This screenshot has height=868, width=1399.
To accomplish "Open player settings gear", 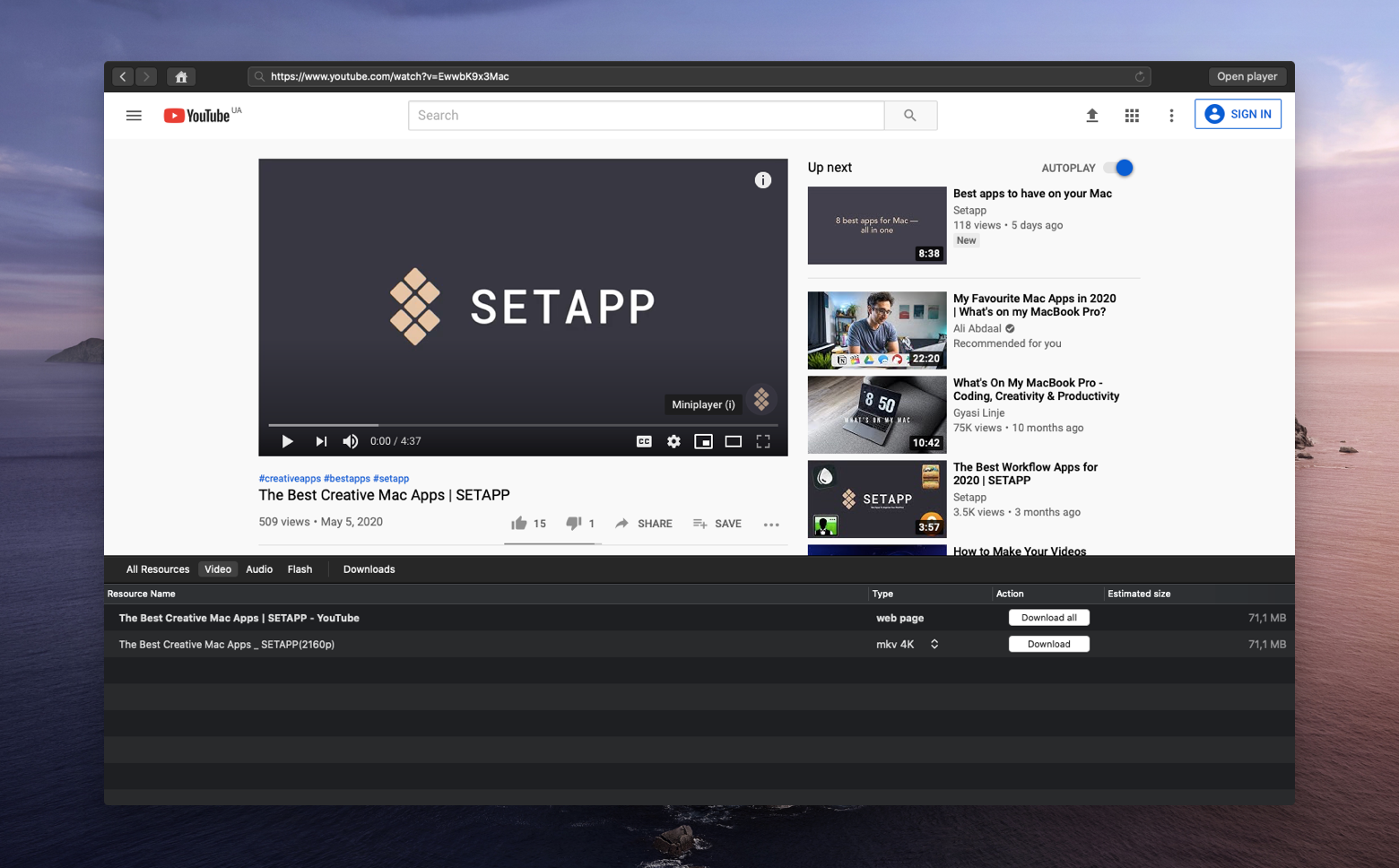I will pos(673,441).
